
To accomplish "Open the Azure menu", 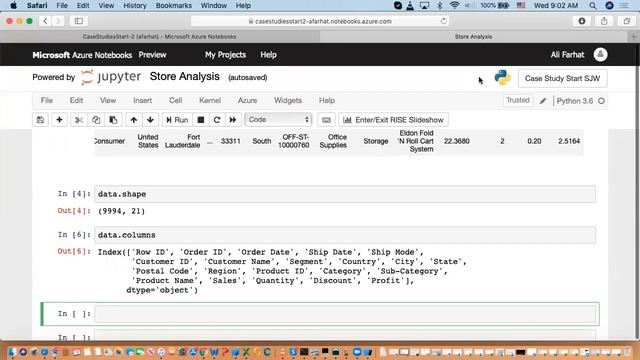I will click(247, 100).
